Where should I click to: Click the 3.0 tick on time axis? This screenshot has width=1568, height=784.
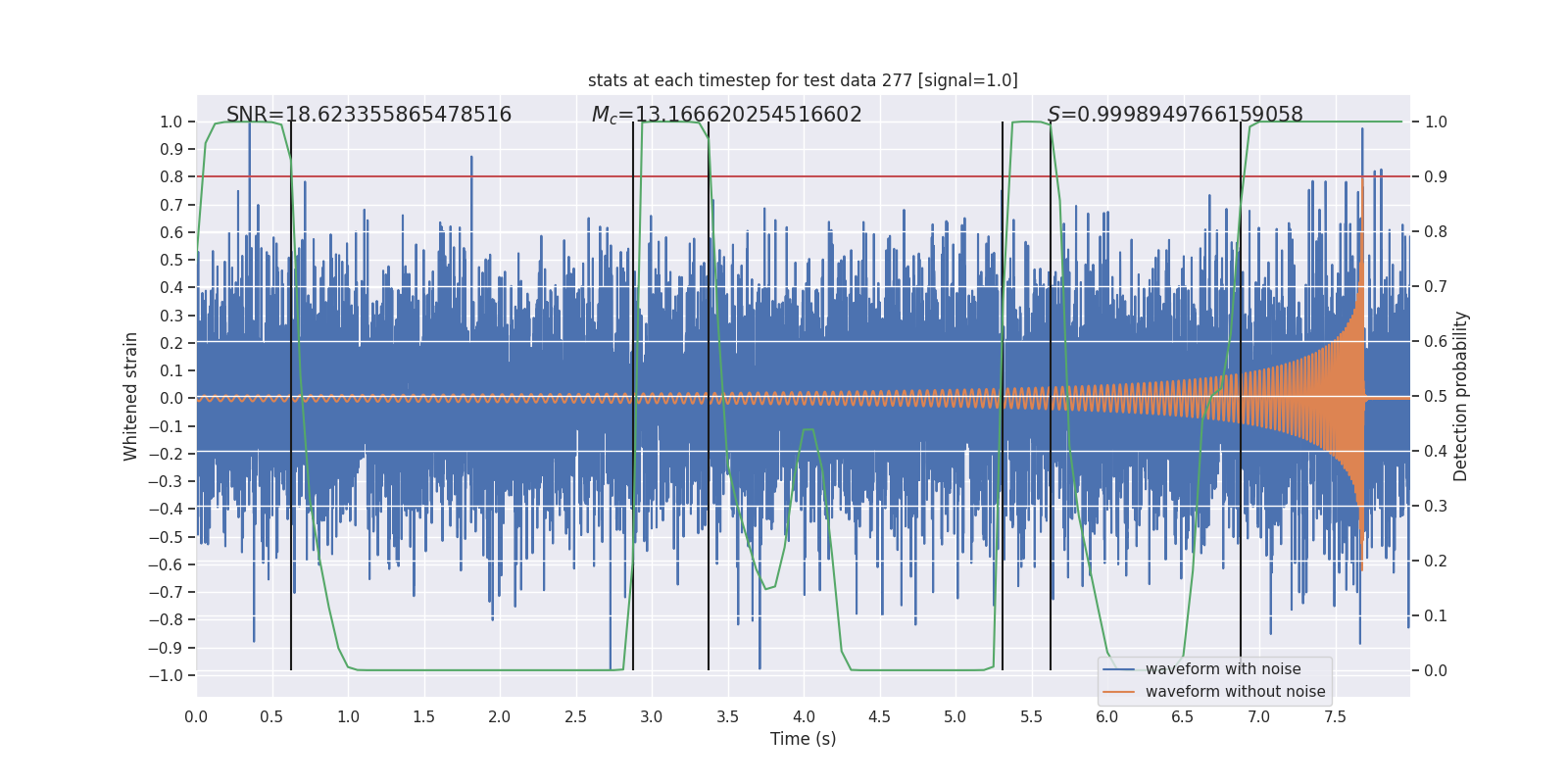click(652, 717)
